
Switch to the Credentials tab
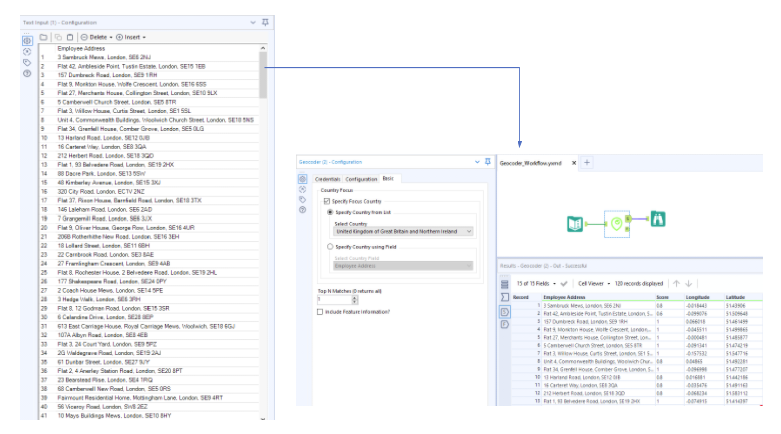click(328, 179)
